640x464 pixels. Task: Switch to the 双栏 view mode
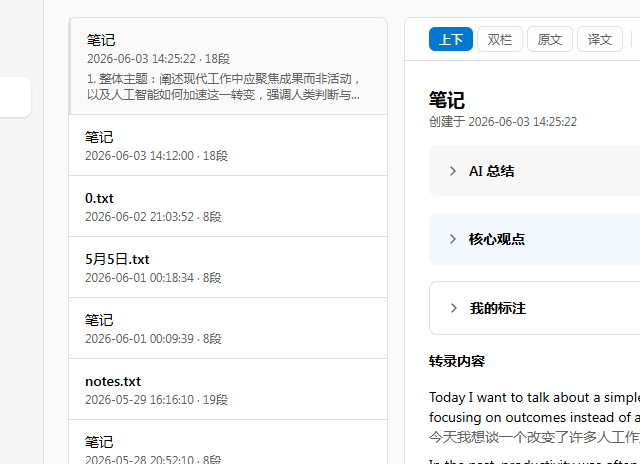(x=500, y=39)
